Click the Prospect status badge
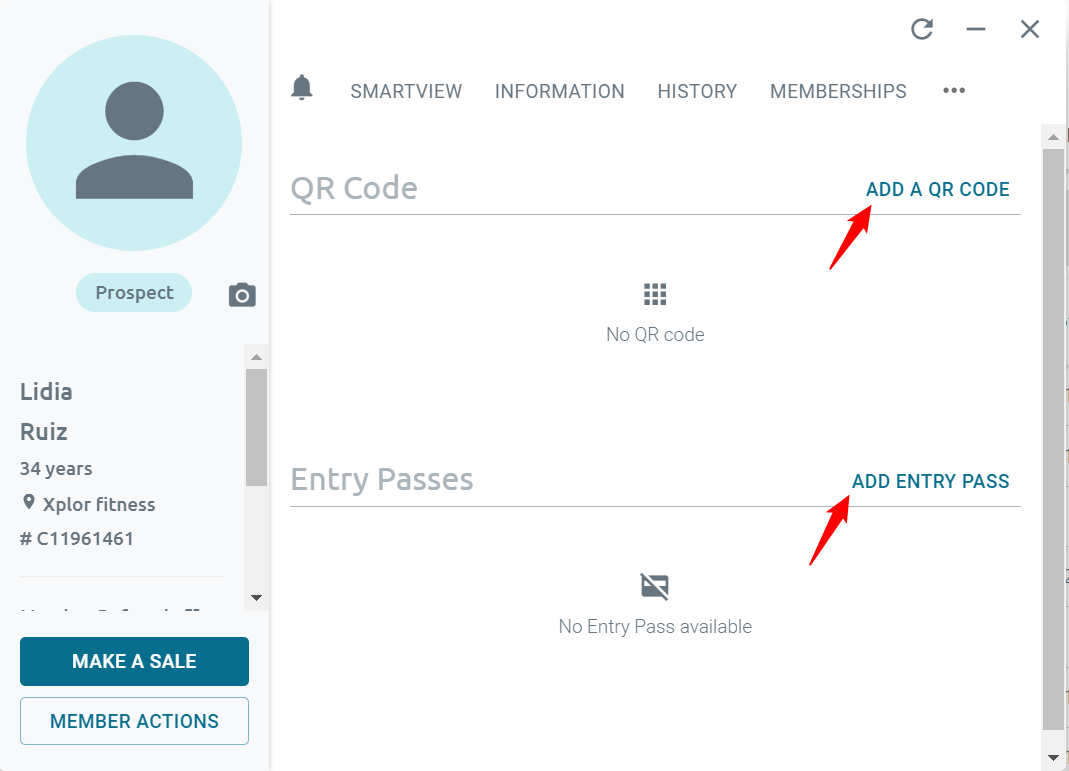Viewport: 1069px width, 771px height. click(133, 292)
